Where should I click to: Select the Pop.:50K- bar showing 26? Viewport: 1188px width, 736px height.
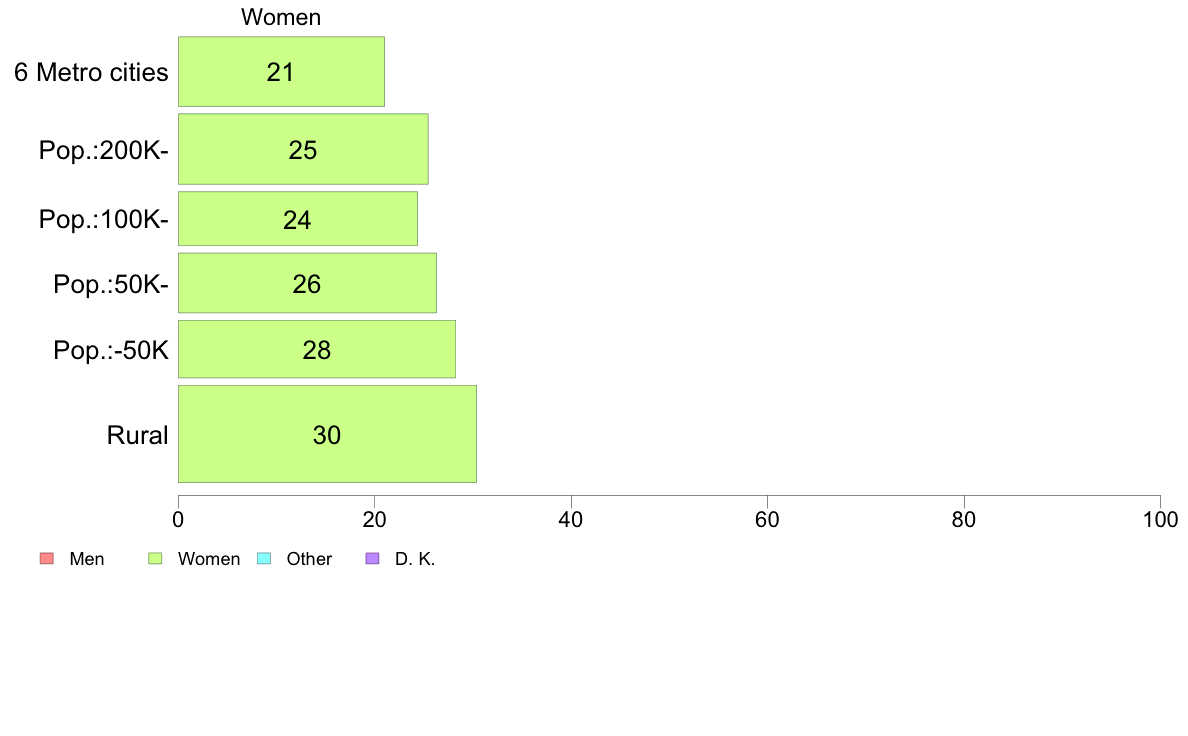coord(307,283)
